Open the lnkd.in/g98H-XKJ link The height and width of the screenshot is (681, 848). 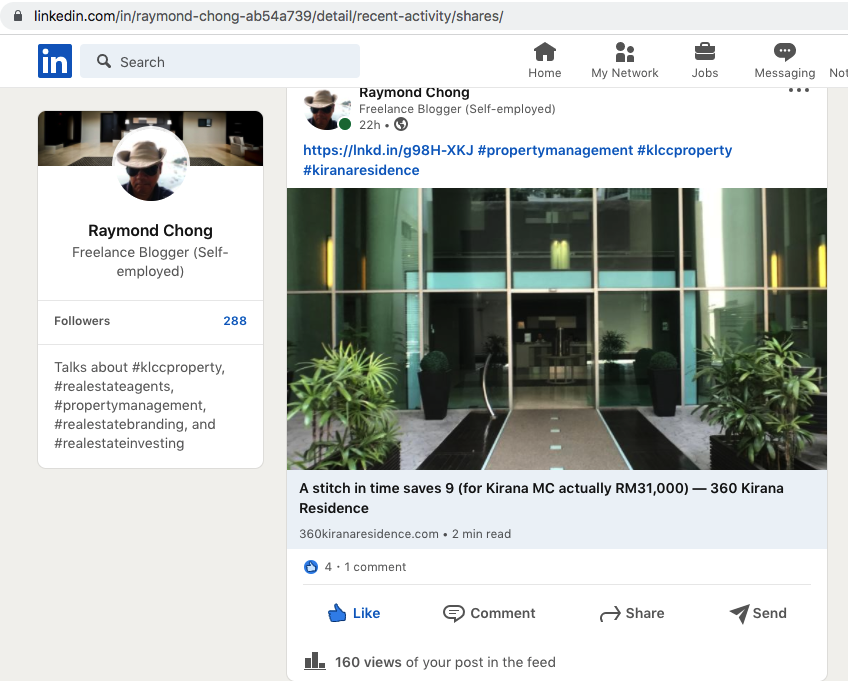point(388,150)
